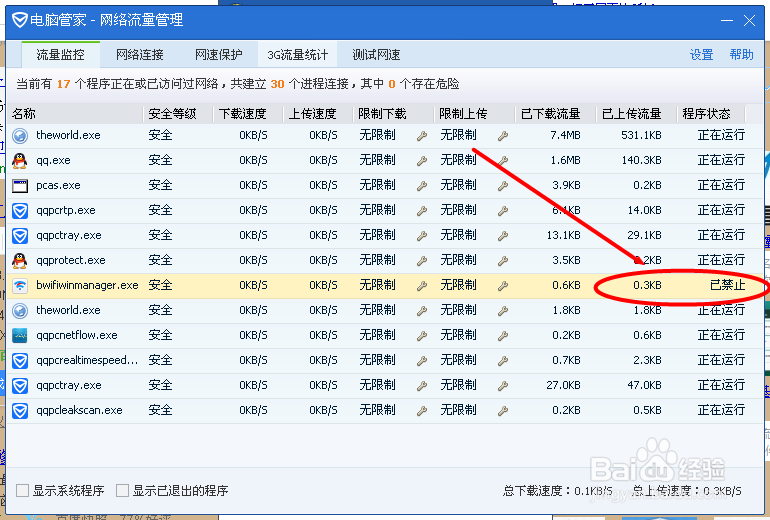Viewport: 770px width, 520px height.
Task: Select the qqpcleakscan.exe process name
Action: pos(79,411)
